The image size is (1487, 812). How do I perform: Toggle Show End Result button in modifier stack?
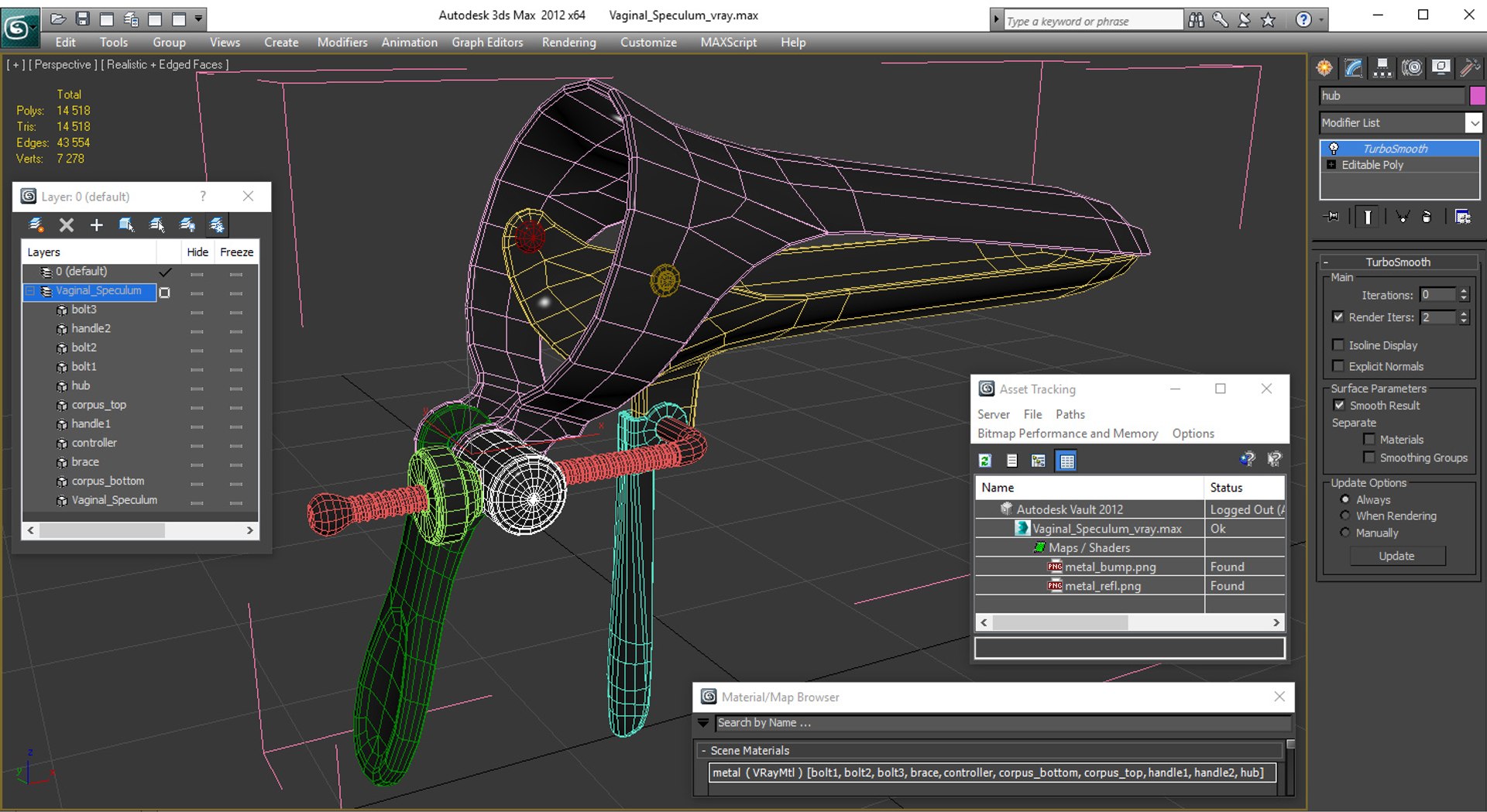(x=1367, y=218)
